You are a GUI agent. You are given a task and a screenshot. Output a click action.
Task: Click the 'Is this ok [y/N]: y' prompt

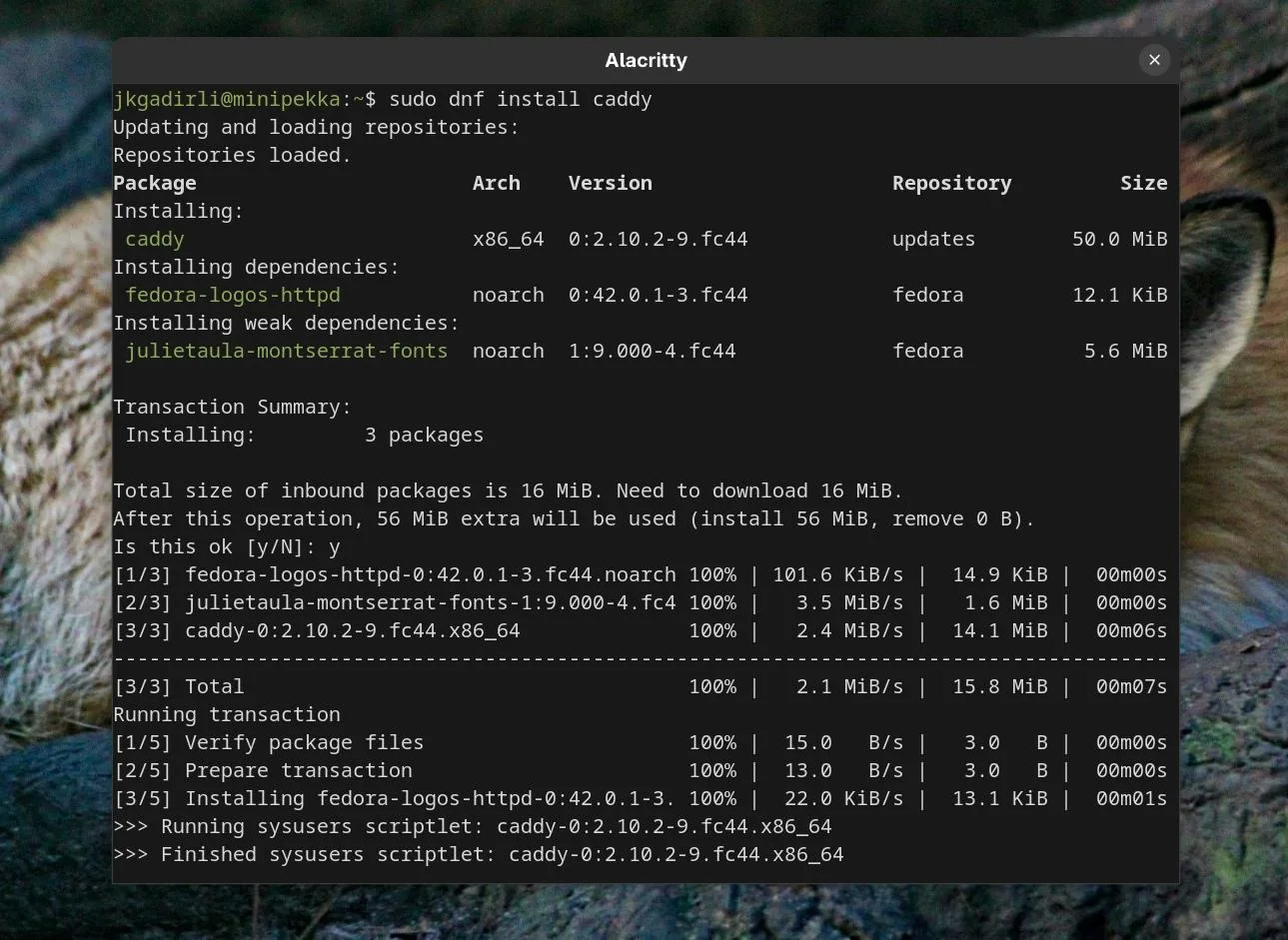click(227, 546)
